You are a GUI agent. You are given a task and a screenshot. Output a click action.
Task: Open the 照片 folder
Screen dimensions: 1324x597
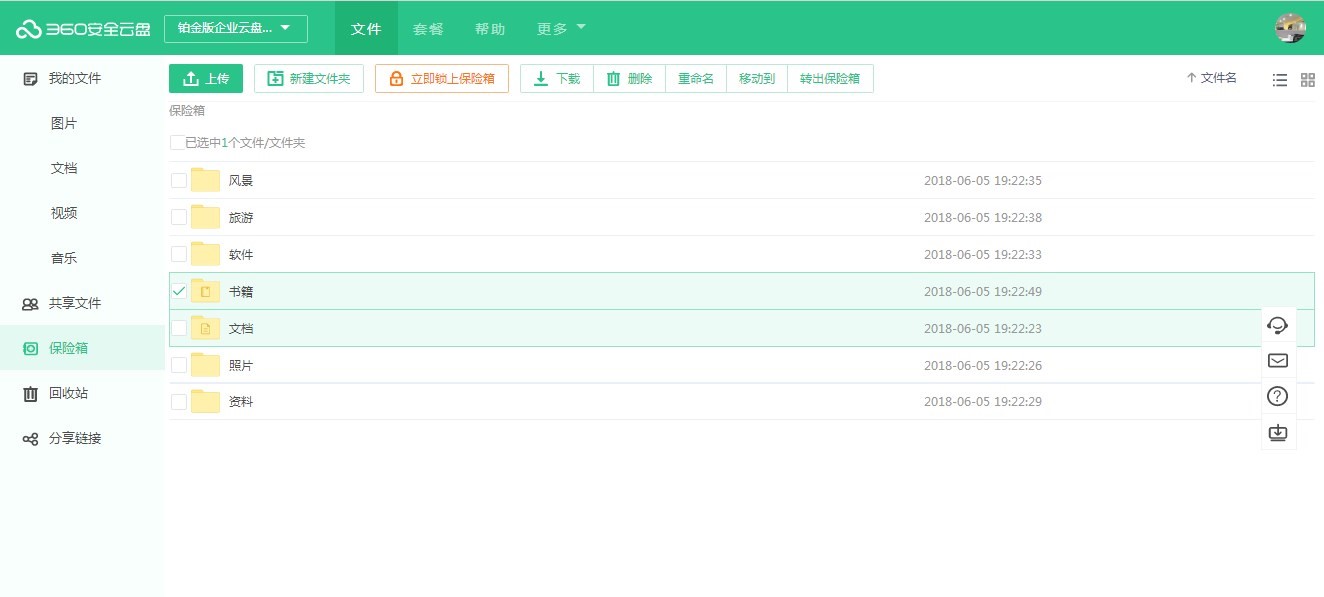241,366
